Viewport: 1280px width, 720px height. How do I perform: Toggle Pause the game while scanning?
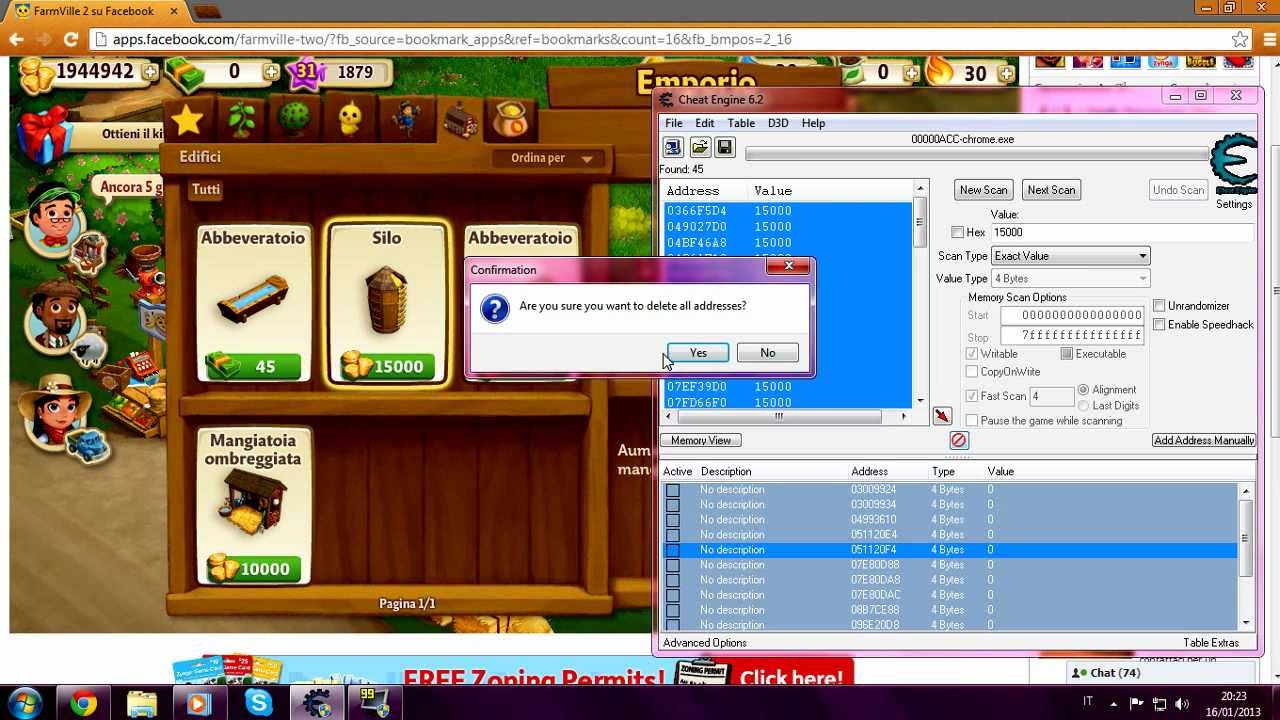[x=972, y=421]
